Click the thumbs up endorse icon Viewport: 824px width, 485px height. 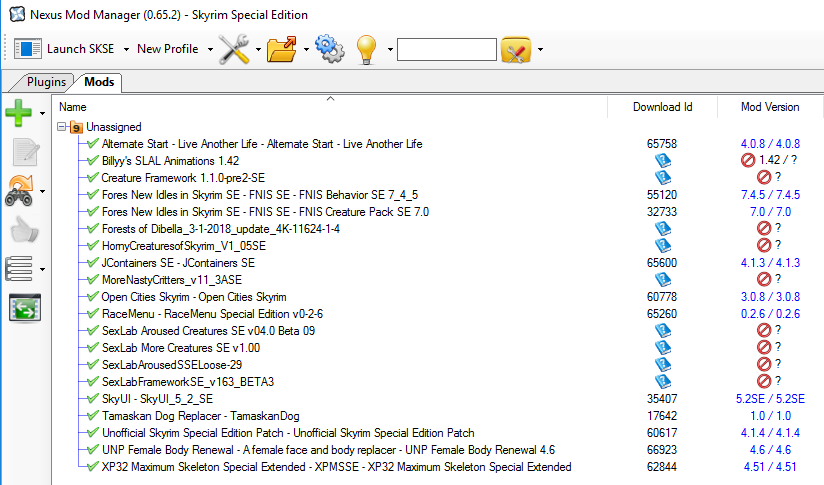tap(24, 230)
